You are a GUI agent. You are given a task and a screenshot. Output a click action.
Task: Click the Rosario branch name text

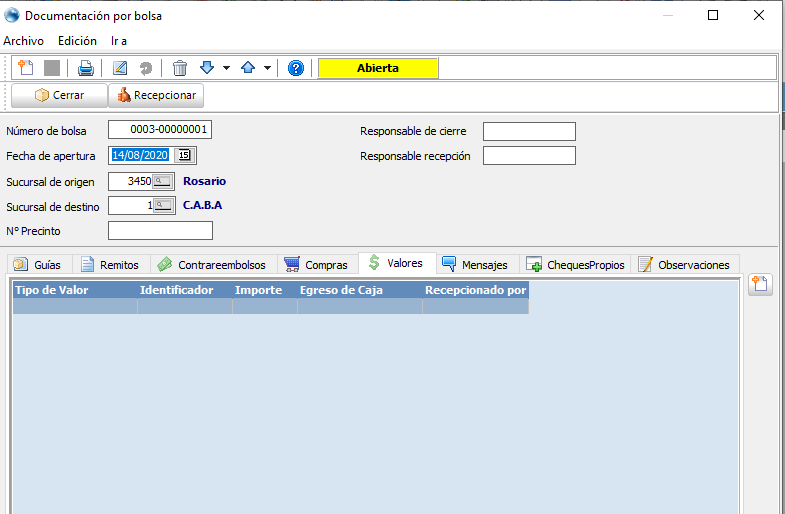(x=204, y=181)
